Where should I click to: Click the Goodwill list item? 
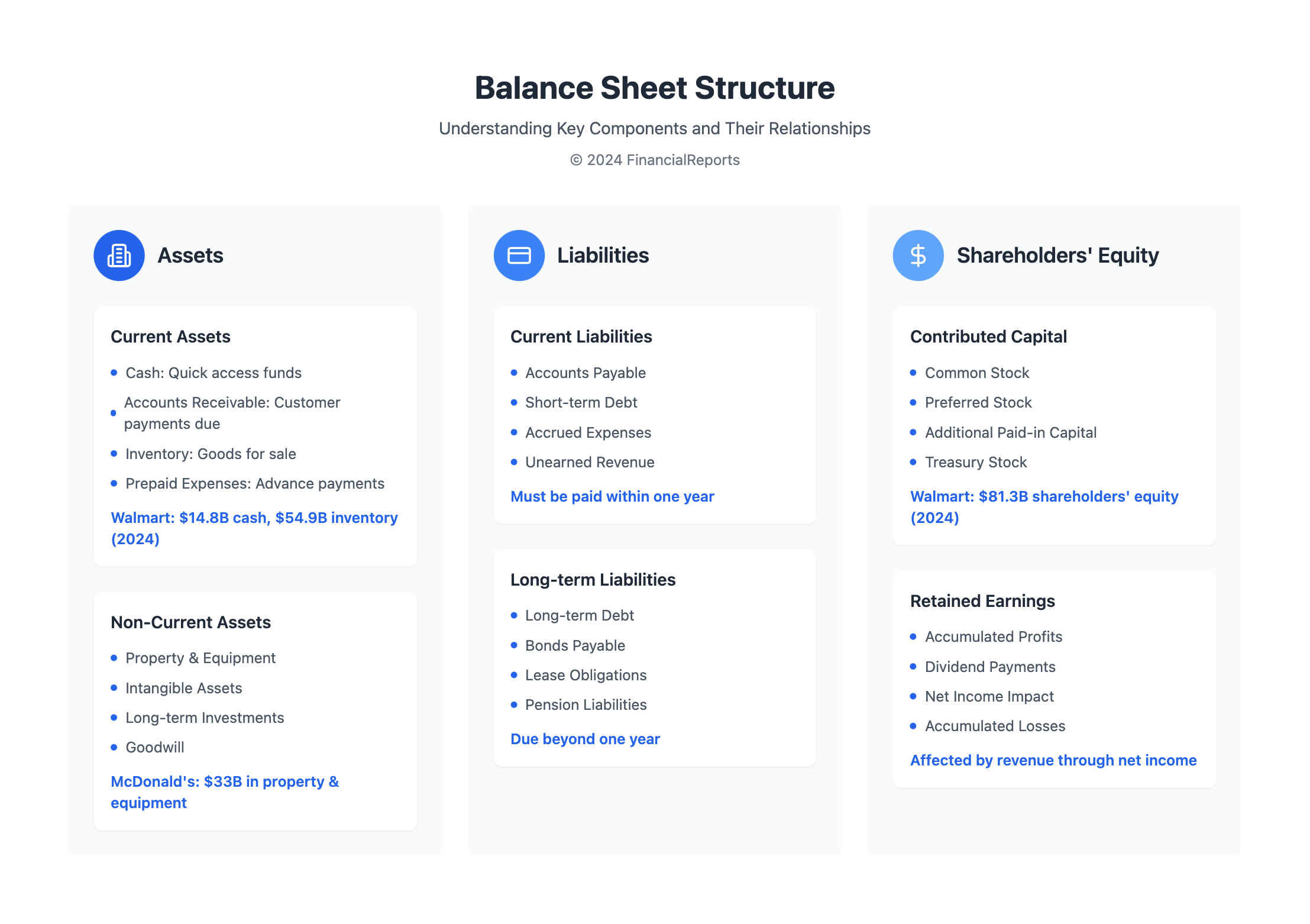(155, 747)
